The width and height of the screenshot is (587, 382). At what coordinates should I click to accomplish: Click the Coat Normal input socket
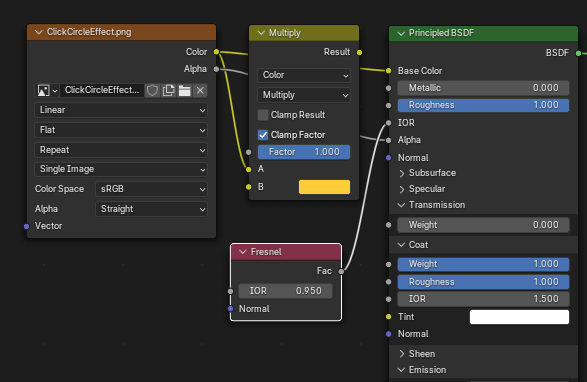[389, 334]
